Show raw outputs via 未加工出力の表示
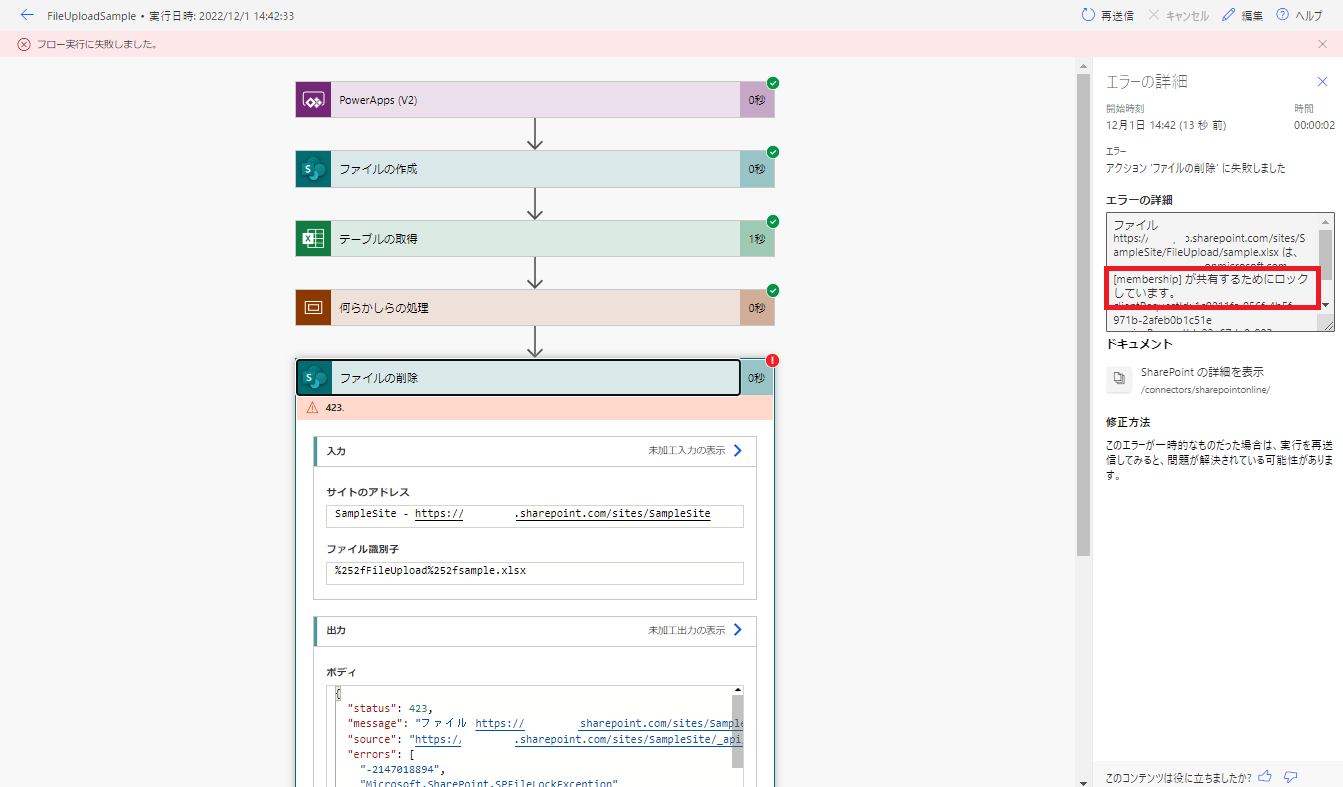Screen dimensions: 1343x787 pos(695,630)
